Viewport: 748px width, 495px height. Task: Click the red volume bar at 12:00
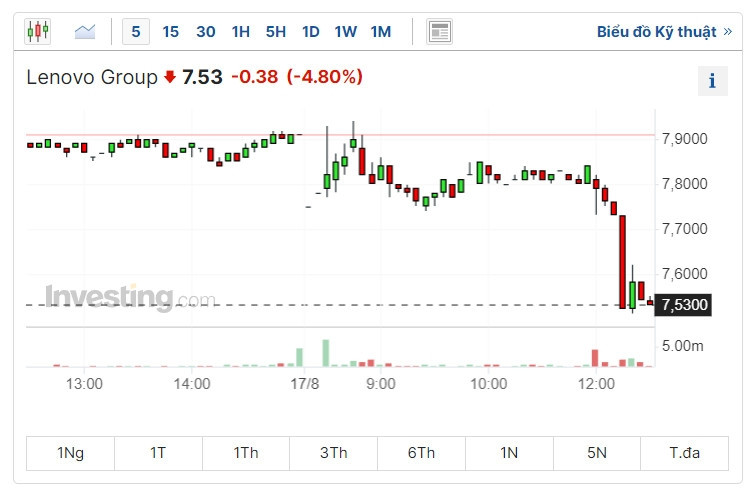595,358
